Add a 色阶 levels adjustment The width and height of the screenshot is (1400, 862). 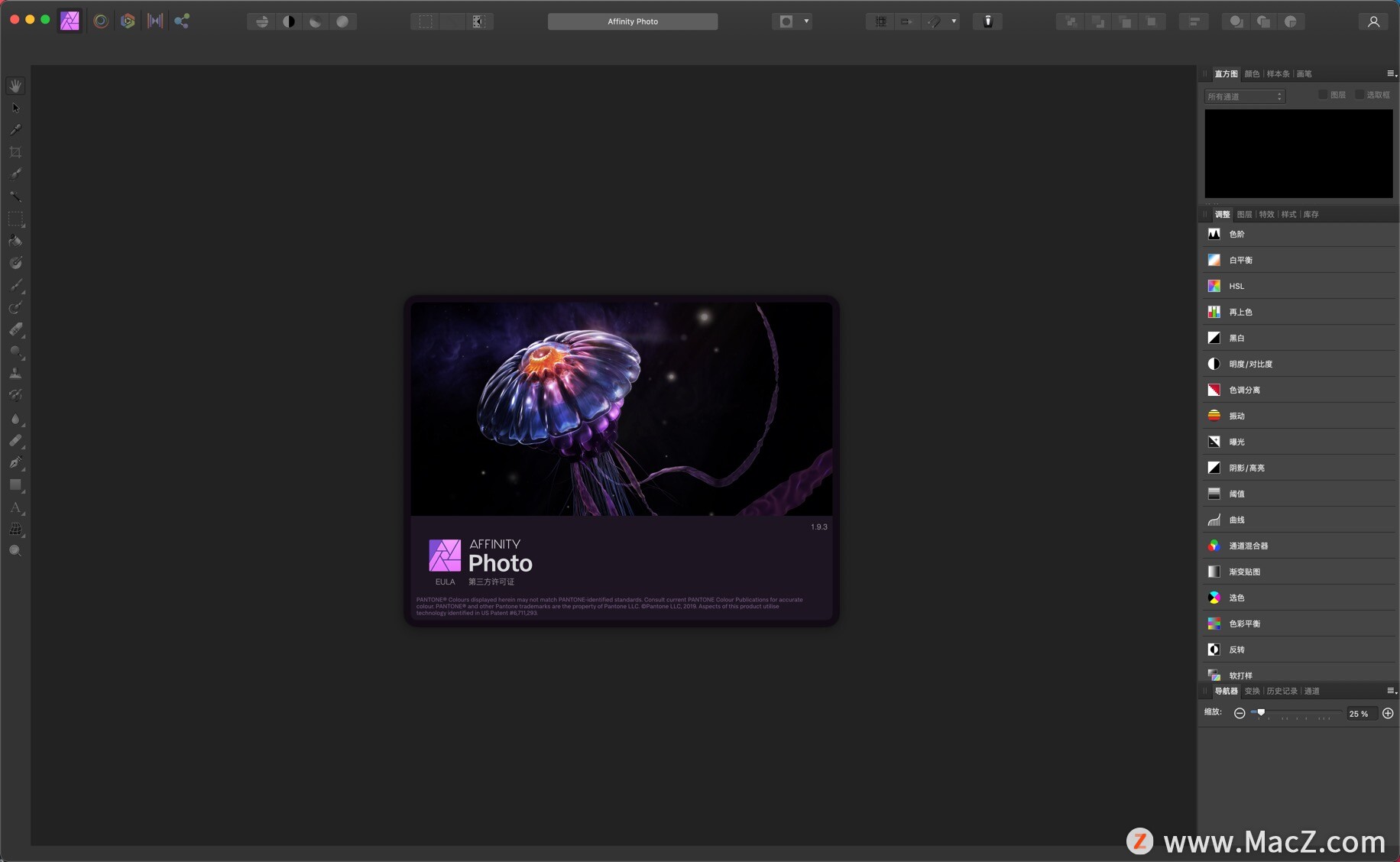coord(1298,235)
